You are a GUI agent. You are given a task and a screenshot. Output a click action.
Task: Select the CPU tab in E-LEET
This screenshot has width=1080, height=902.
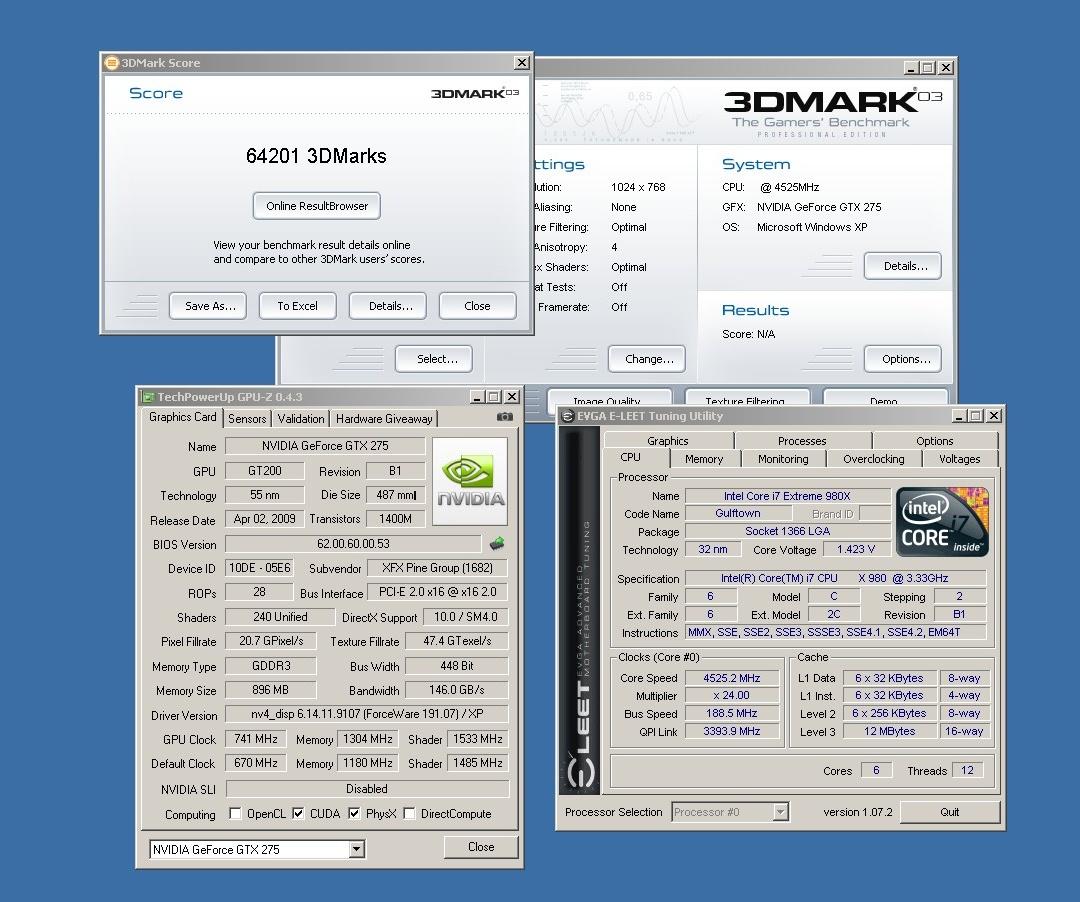(x=630, y=457)
